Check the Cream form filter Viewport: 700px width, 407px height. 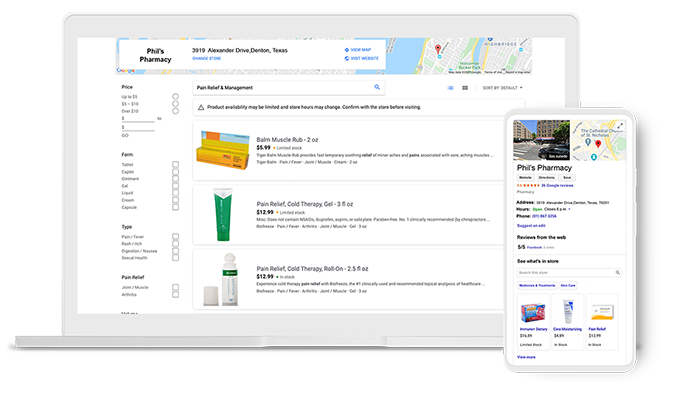(175, 200)
